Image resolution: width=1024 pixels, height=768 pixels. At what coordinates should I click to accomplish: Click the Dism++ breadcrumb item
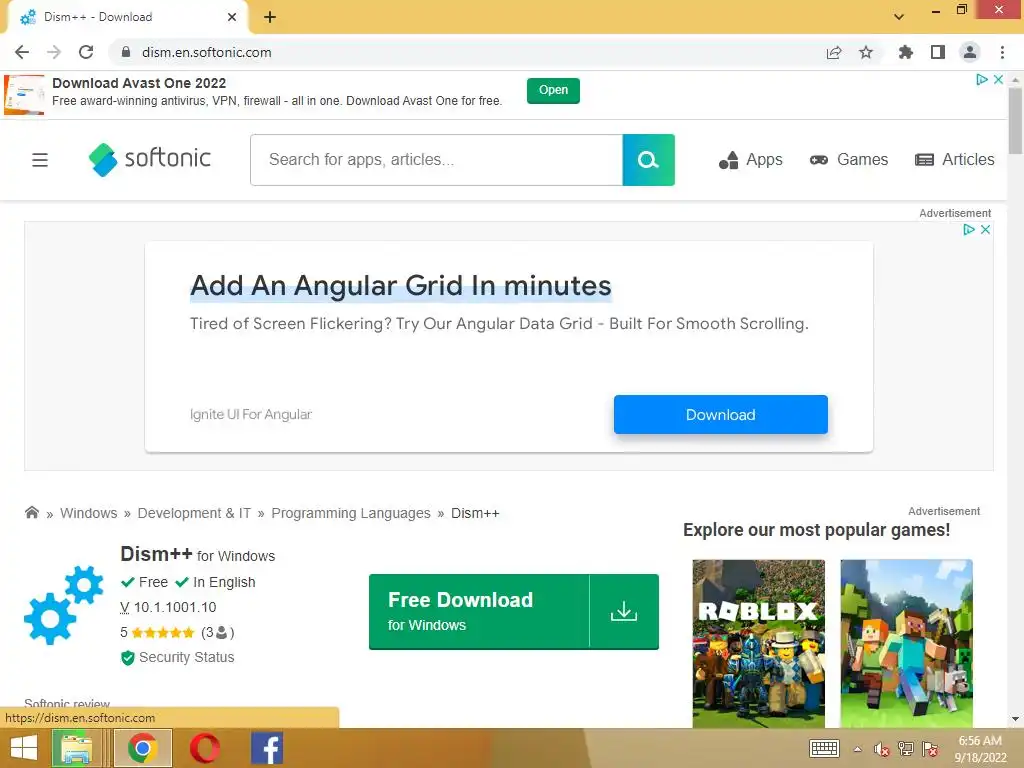[x=475, y=513]
